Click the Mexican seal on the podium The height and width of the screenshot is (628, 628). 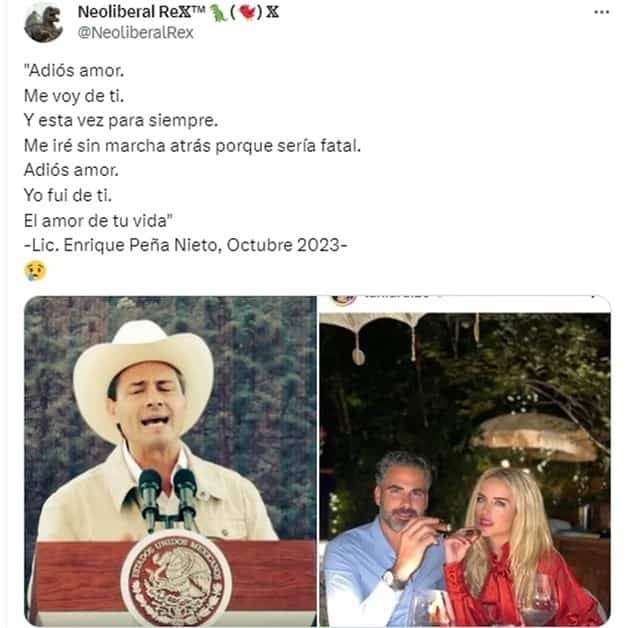coord(176,577)
